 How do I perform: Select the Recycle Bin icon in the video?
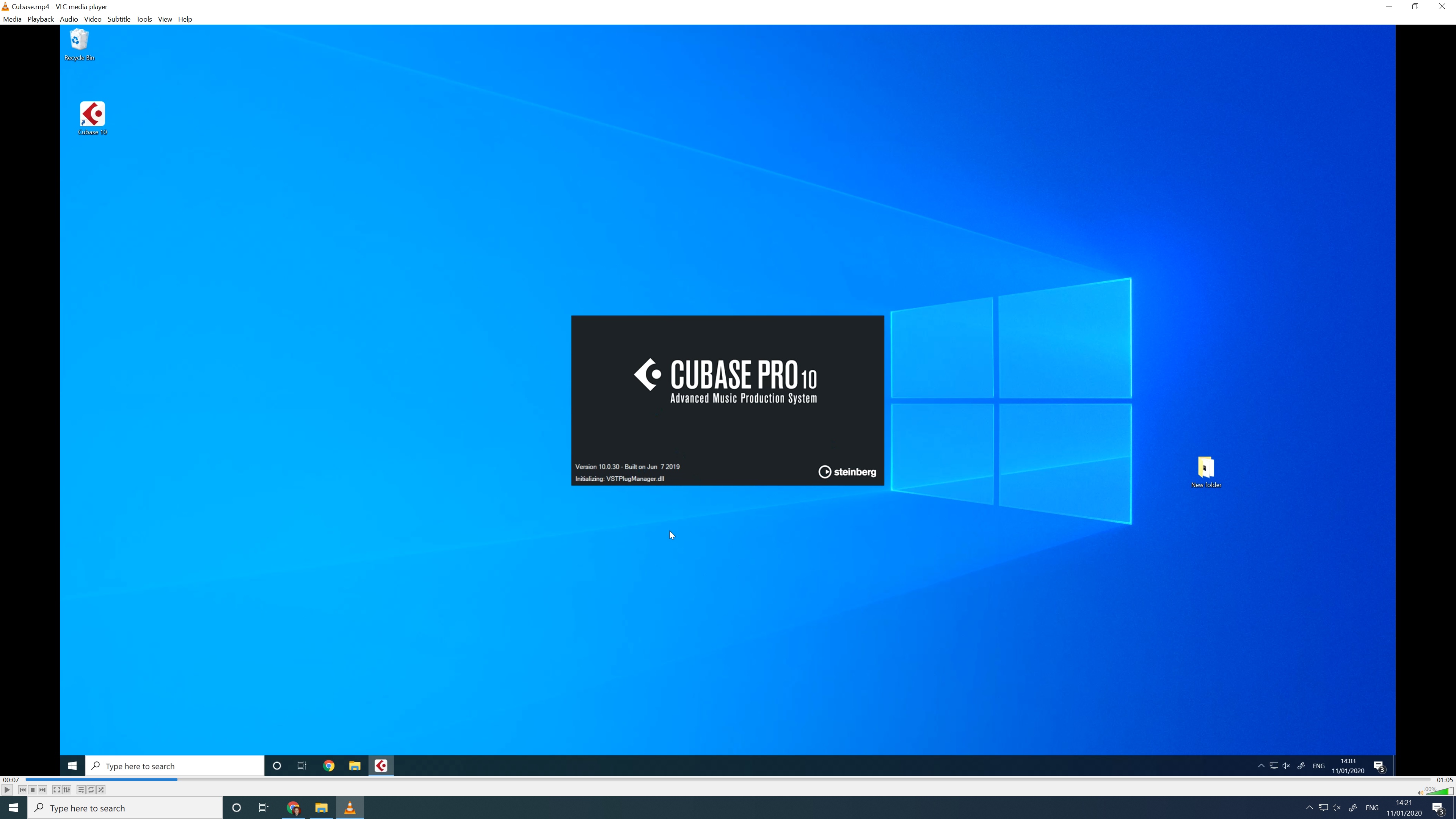79,45
